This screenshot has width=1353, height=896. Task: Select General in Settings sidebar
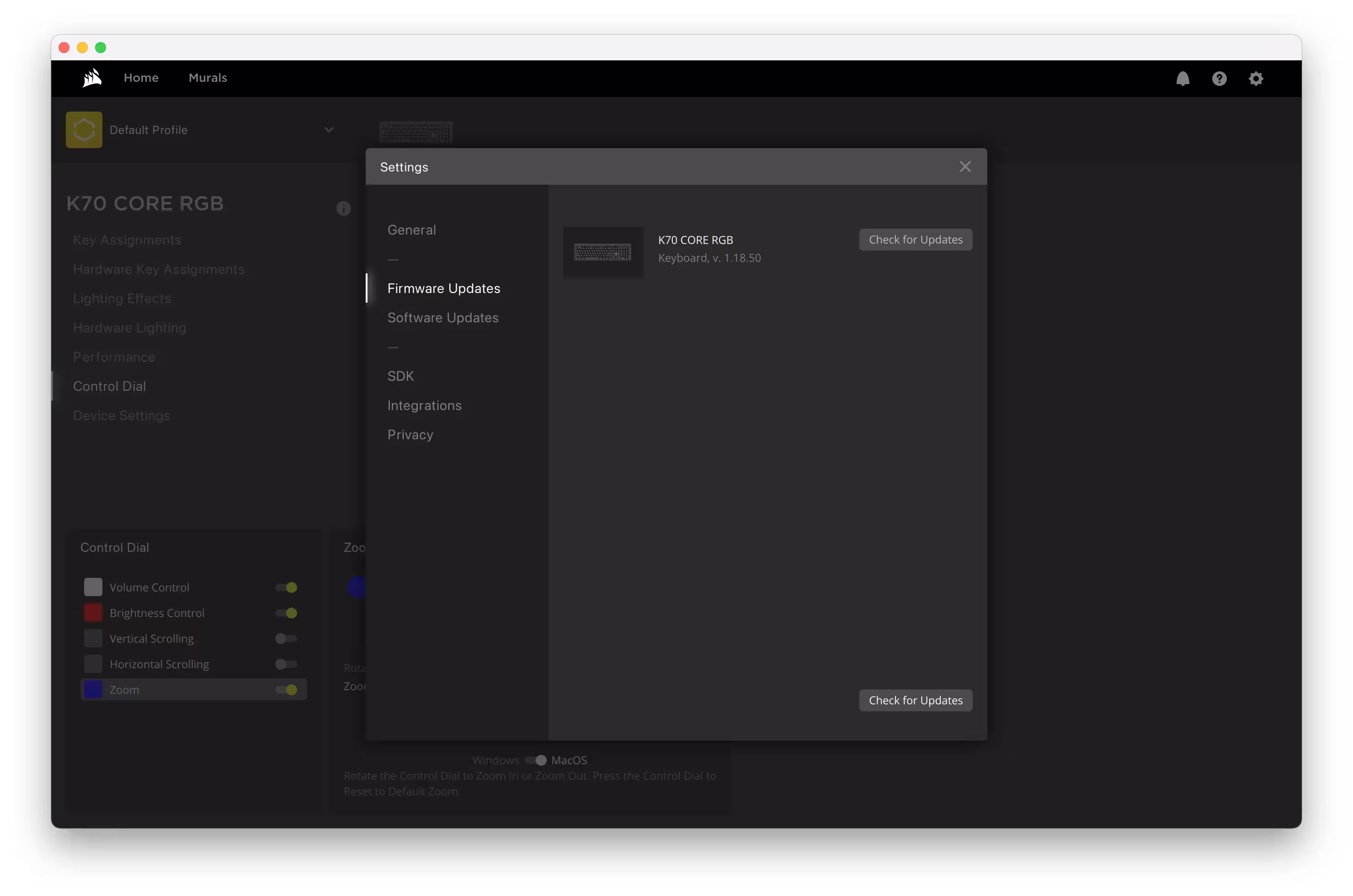(x=411, y=229)
